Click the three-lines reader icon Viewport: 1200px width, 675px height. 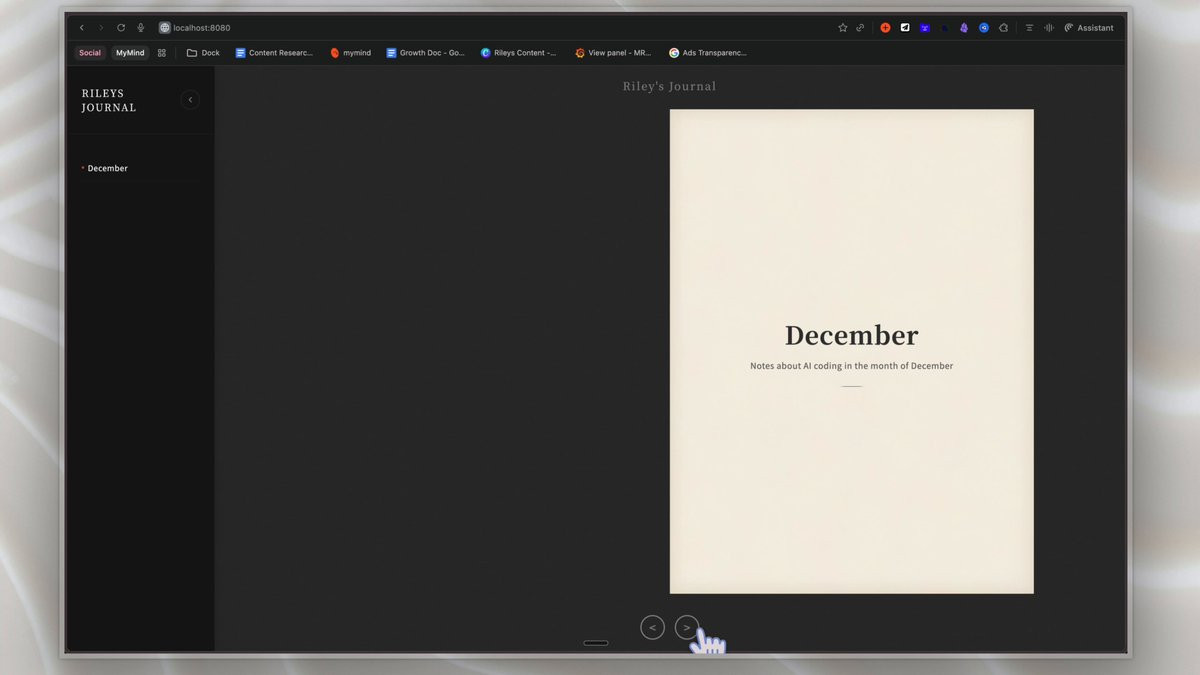coord(1029,28)
